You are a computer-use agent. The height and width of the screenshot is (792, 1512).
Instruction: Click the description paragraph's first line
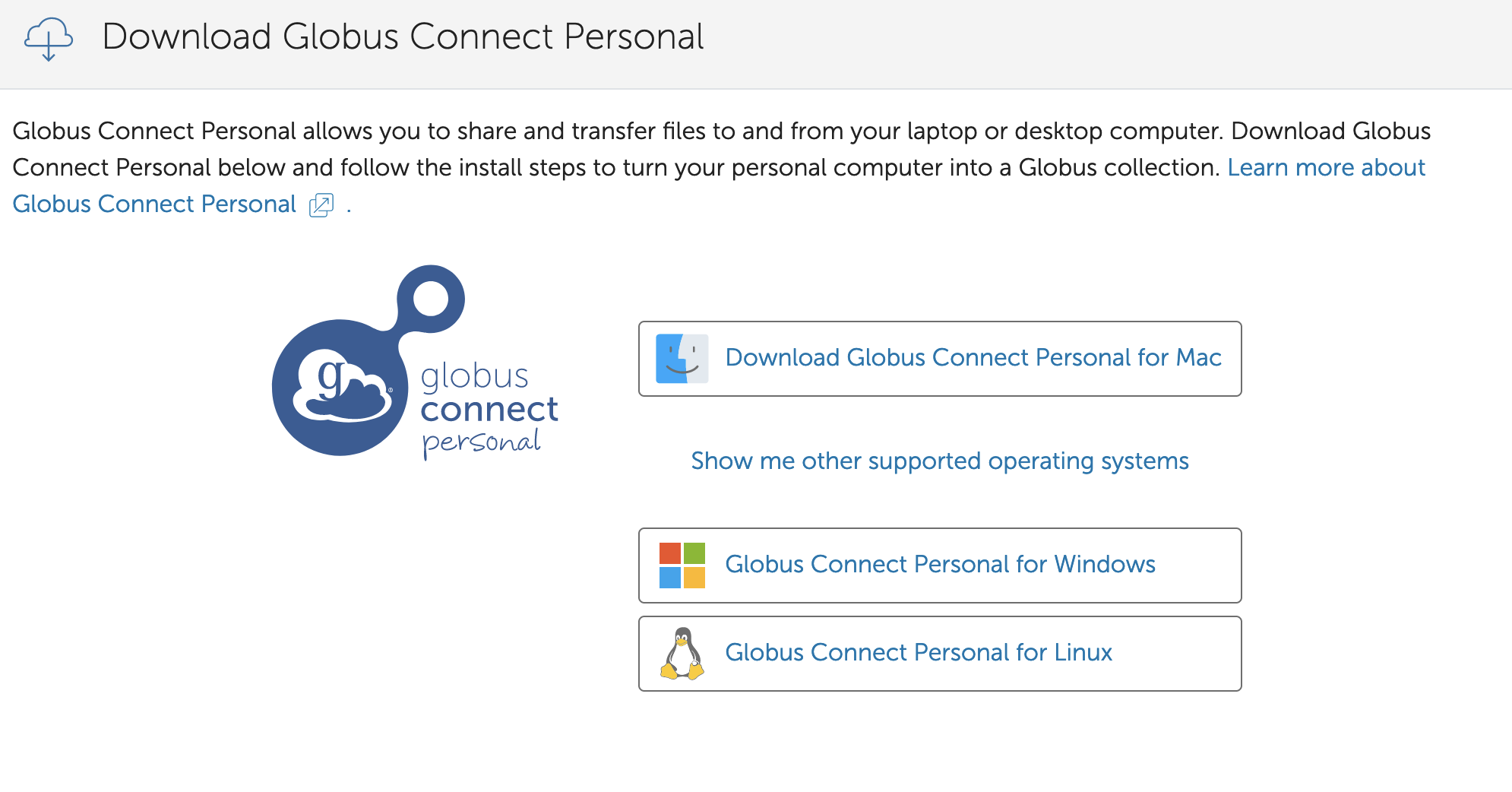(x=722, y=131)
